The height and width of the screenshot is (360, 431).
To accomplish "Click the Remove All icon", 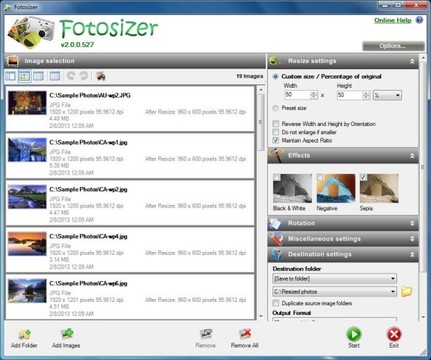I will [x=245, y=334].
